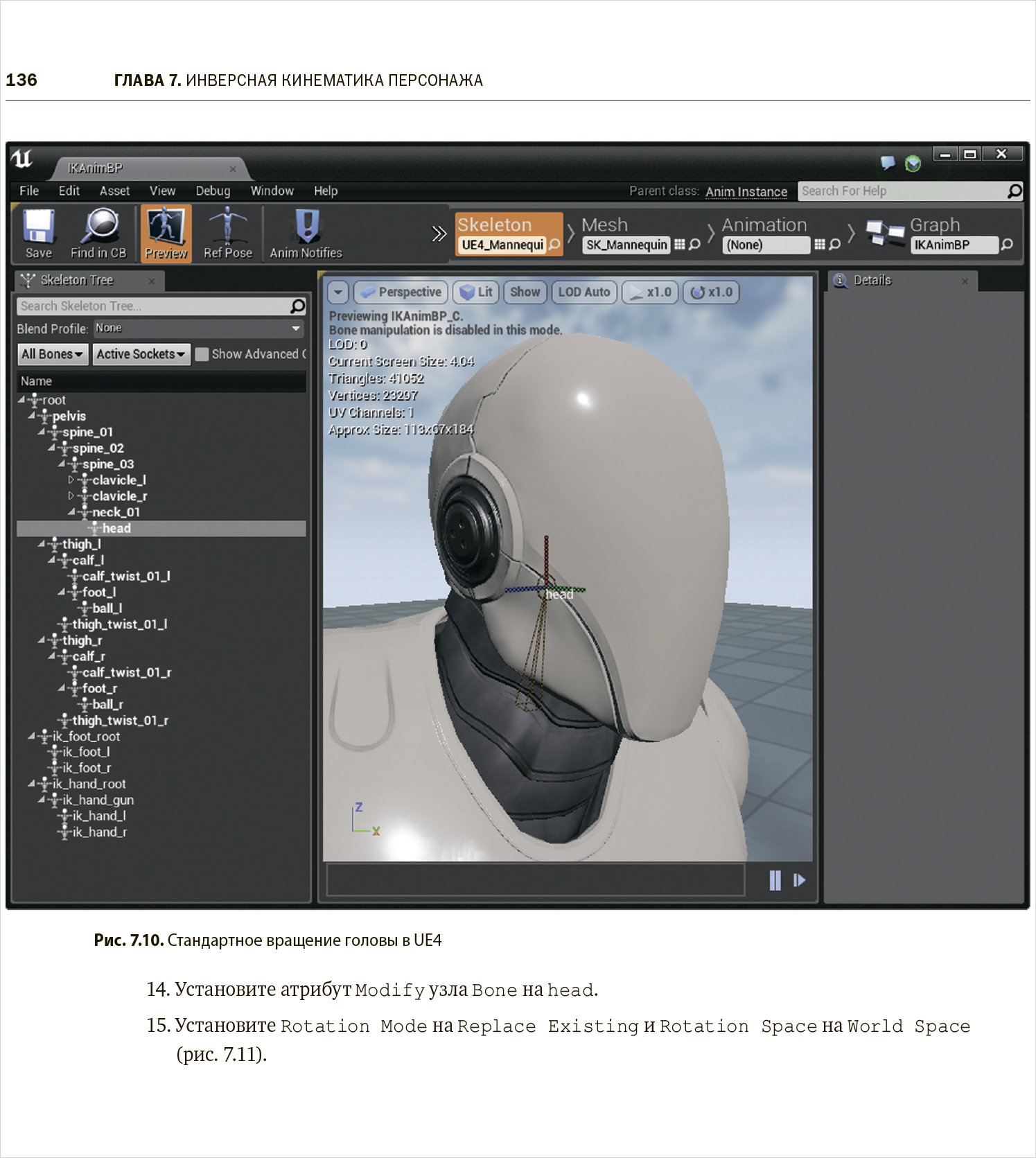The height and width of the screenshot is (1158, 1036).
Task: Click the Perspective viewport button
Action: pyautogui.click(x=401, y=292)
